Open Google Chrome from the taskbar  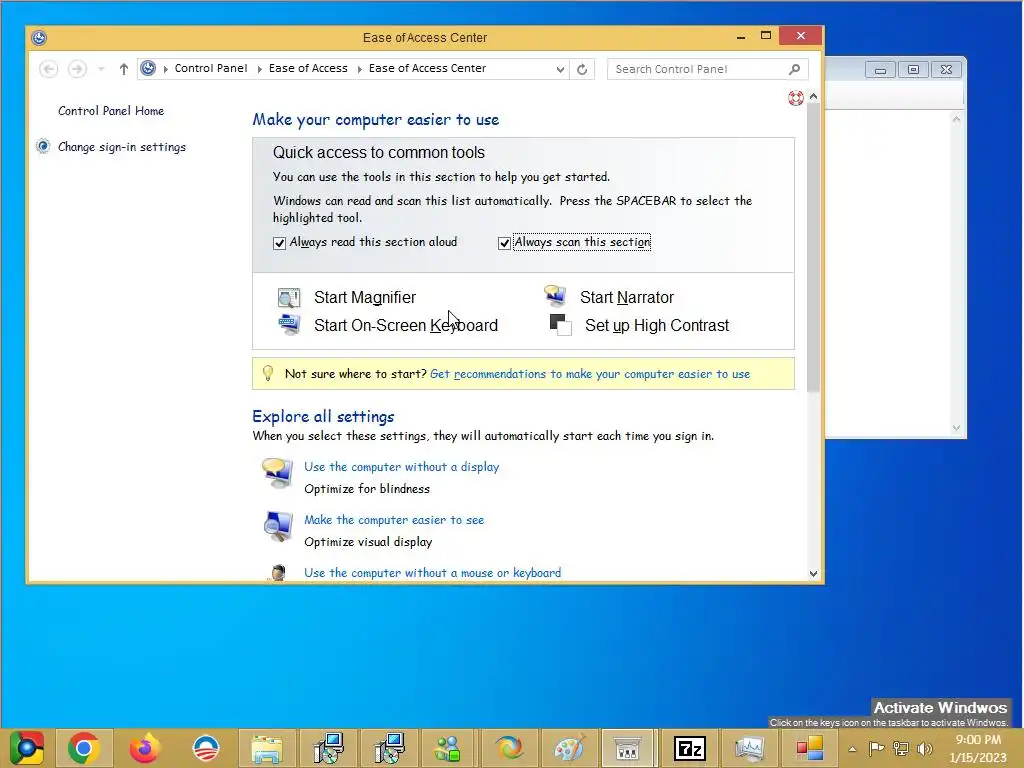coord(84,748)
